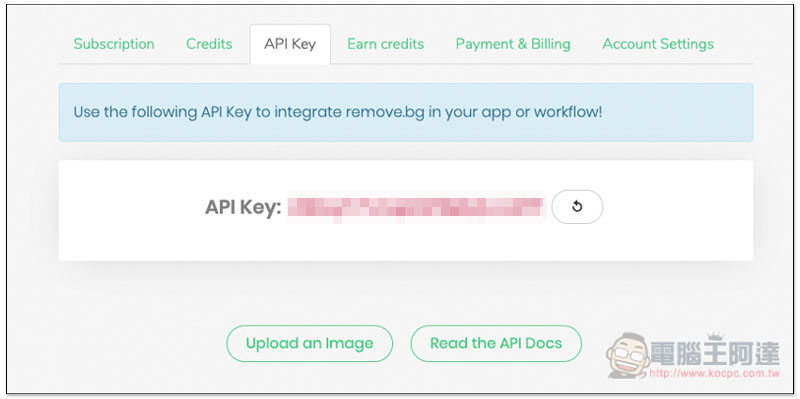
Task: Select the API Key tab
Action: coord(290,44)
